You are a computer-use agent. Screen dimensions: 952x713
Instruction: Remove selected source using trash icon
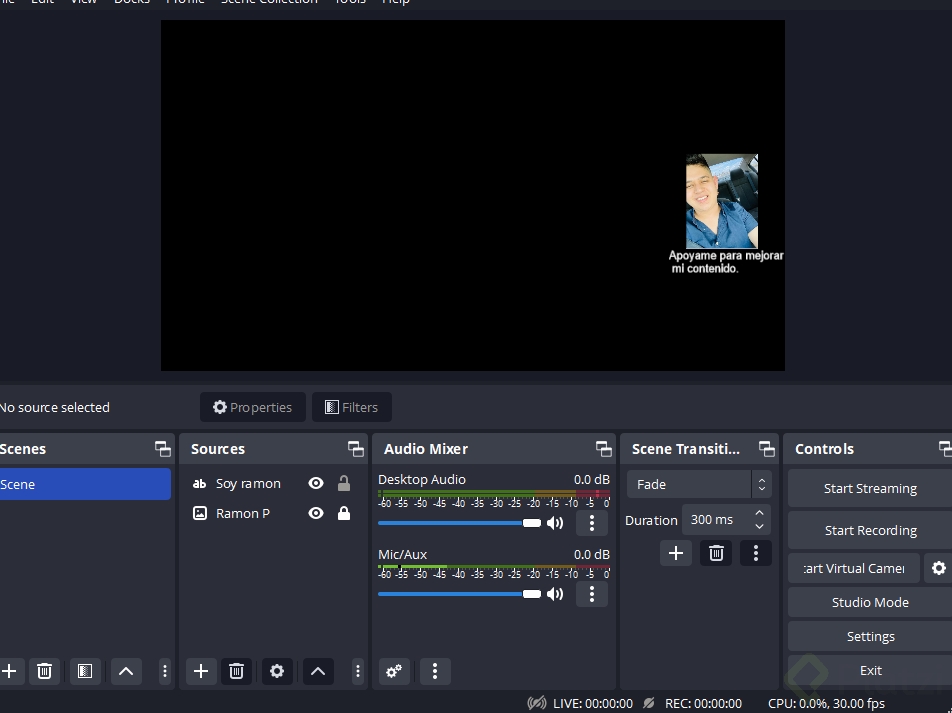pos(237,671)
